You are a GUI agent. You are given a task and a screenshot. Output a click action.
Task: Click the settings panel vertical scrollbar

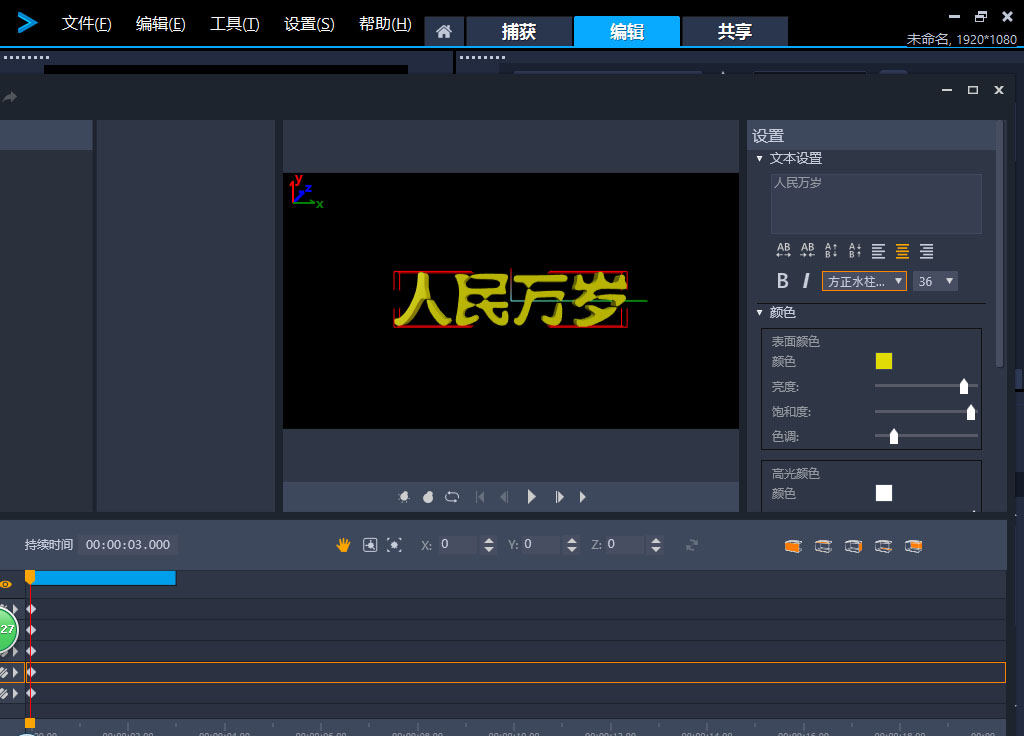pos(999,244)
